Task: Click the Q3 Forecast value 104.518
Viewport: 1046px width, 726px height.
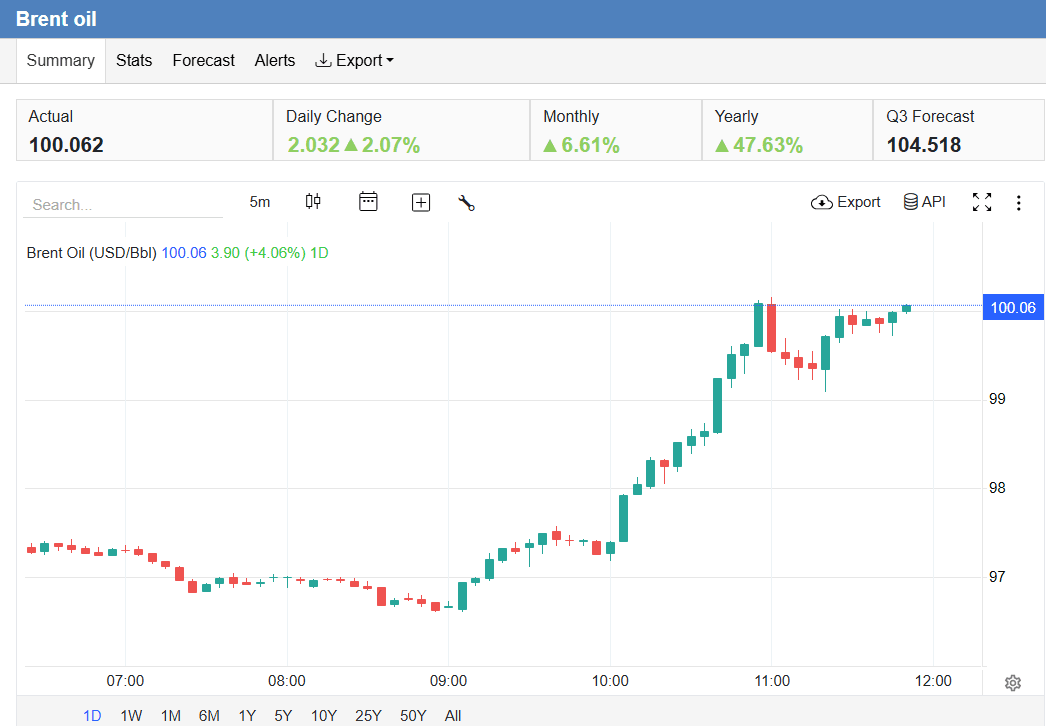Action: pos(924,145)
